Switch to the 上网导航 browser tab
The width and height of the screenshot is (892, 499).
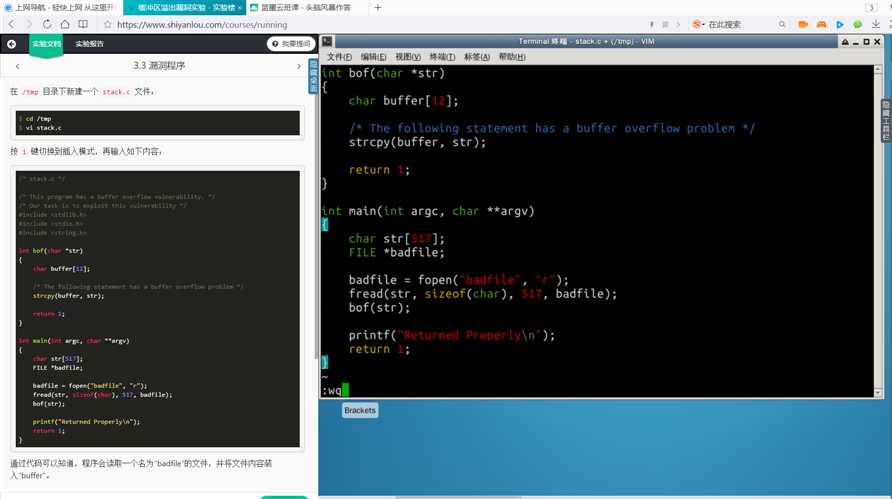pos(60,7)
